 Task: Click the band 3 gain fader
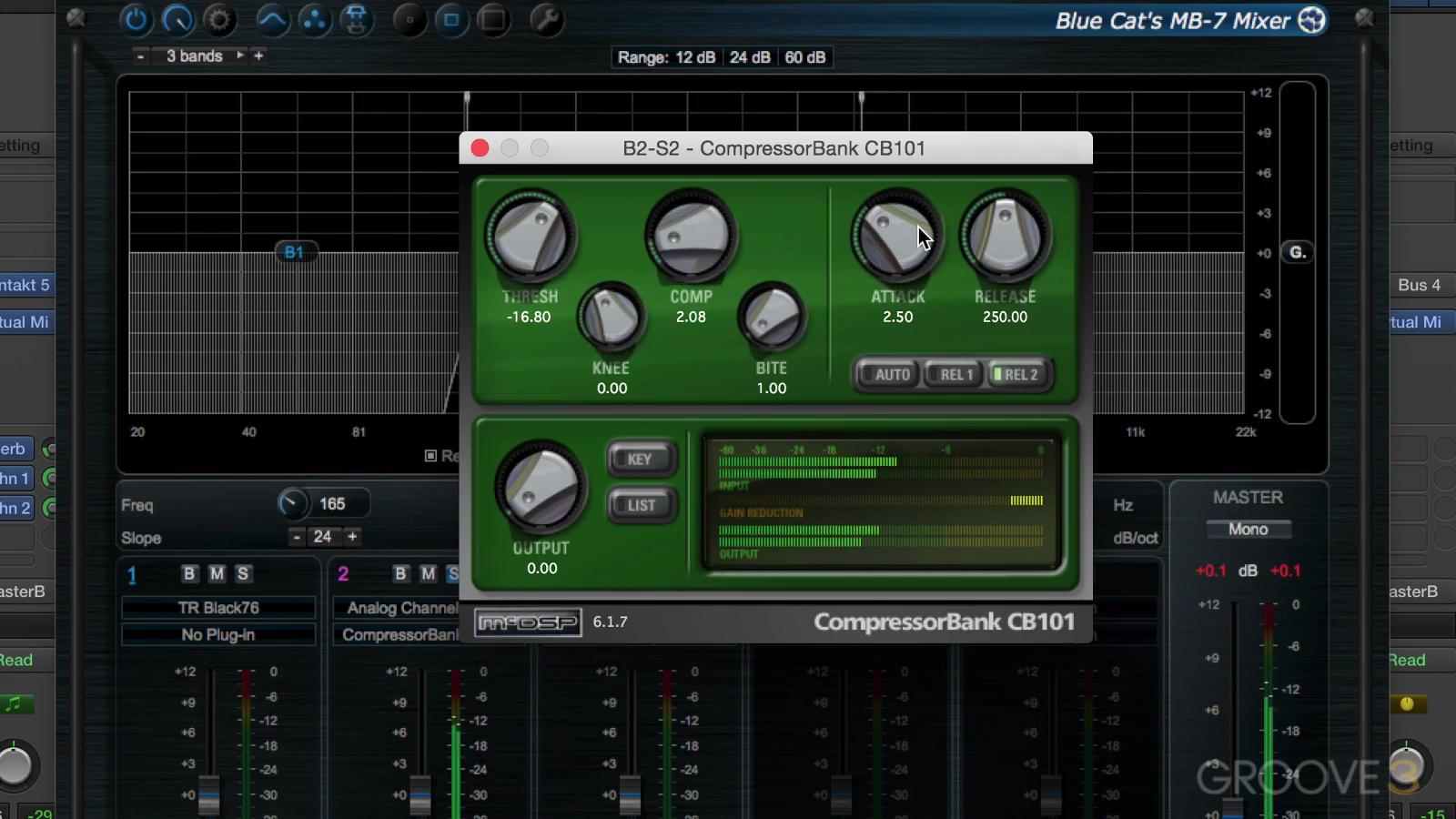pos(630,794)
